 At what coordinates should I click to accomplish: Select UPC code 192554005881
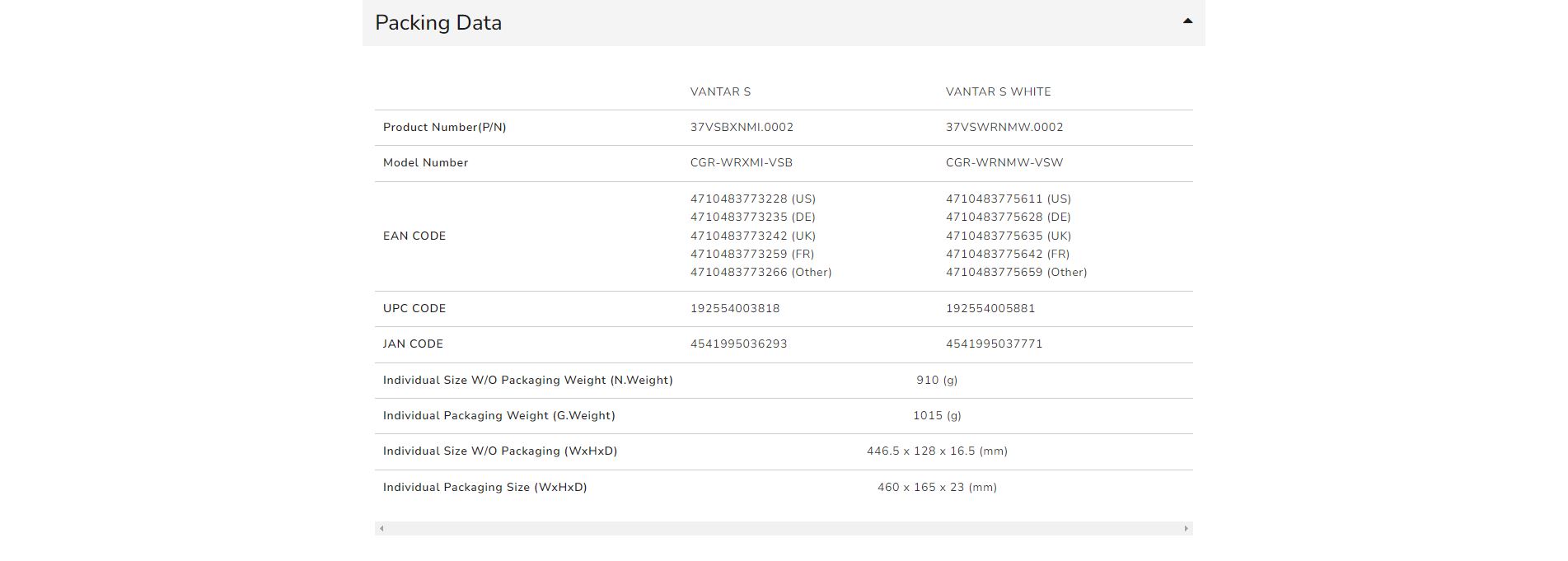click(x=990, y=309)
